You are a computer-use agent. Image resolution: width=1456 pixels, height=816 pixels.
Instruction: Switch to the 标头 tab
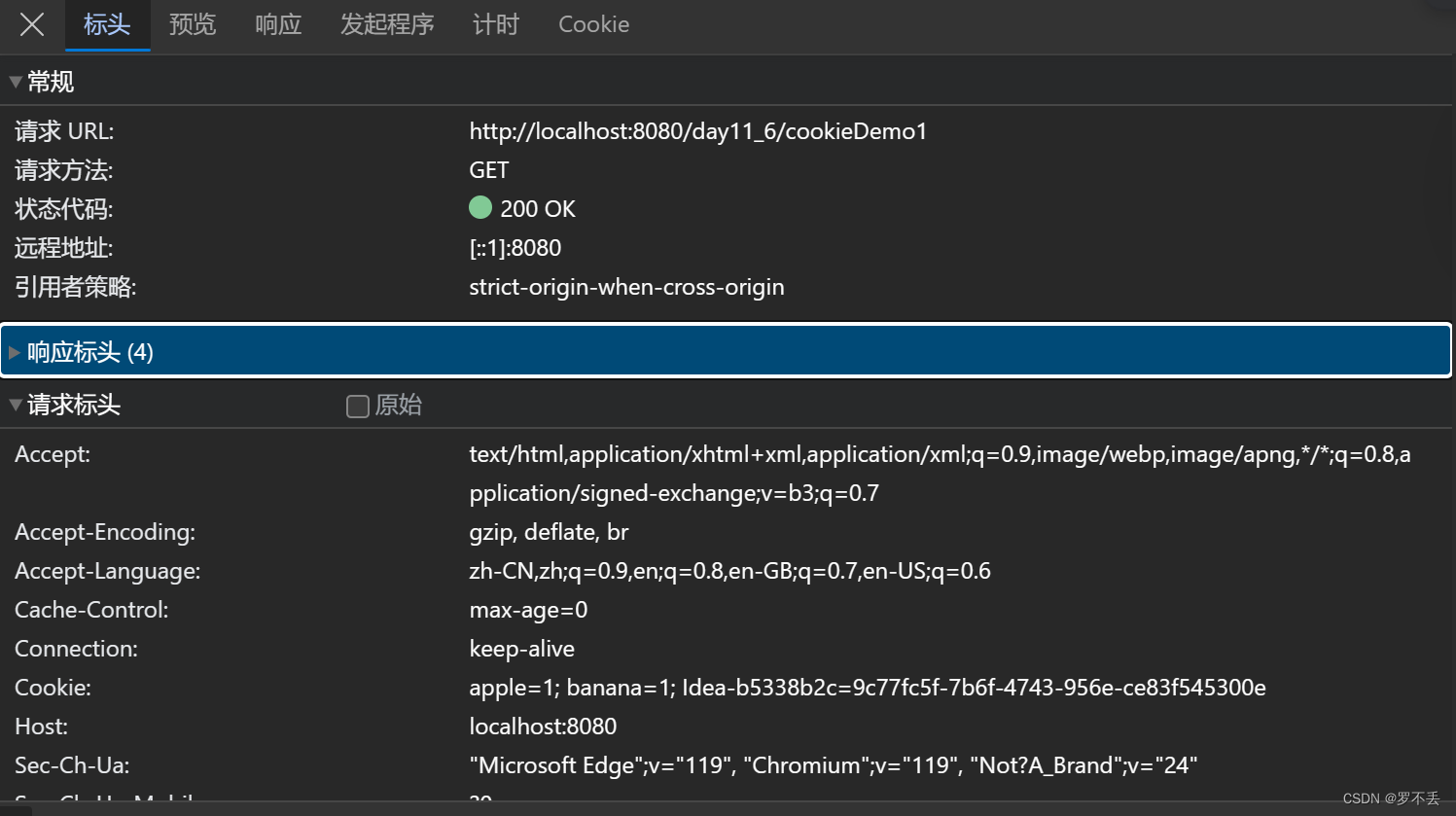pyautogui.click(x=107, y=24)
